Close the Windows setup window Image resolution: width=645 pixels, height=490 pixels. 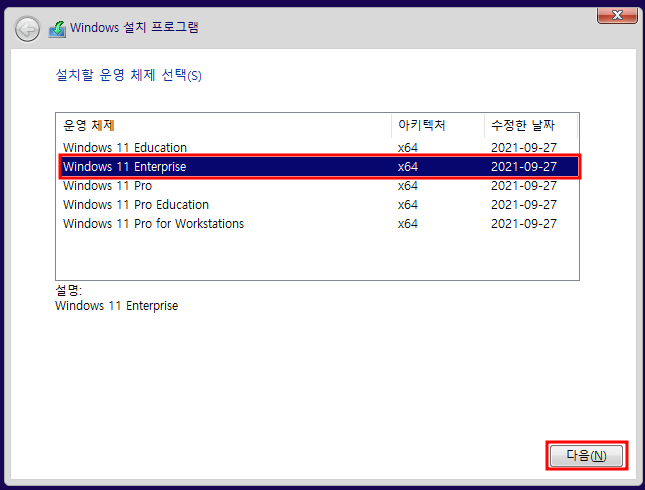(x=617, y=15)
